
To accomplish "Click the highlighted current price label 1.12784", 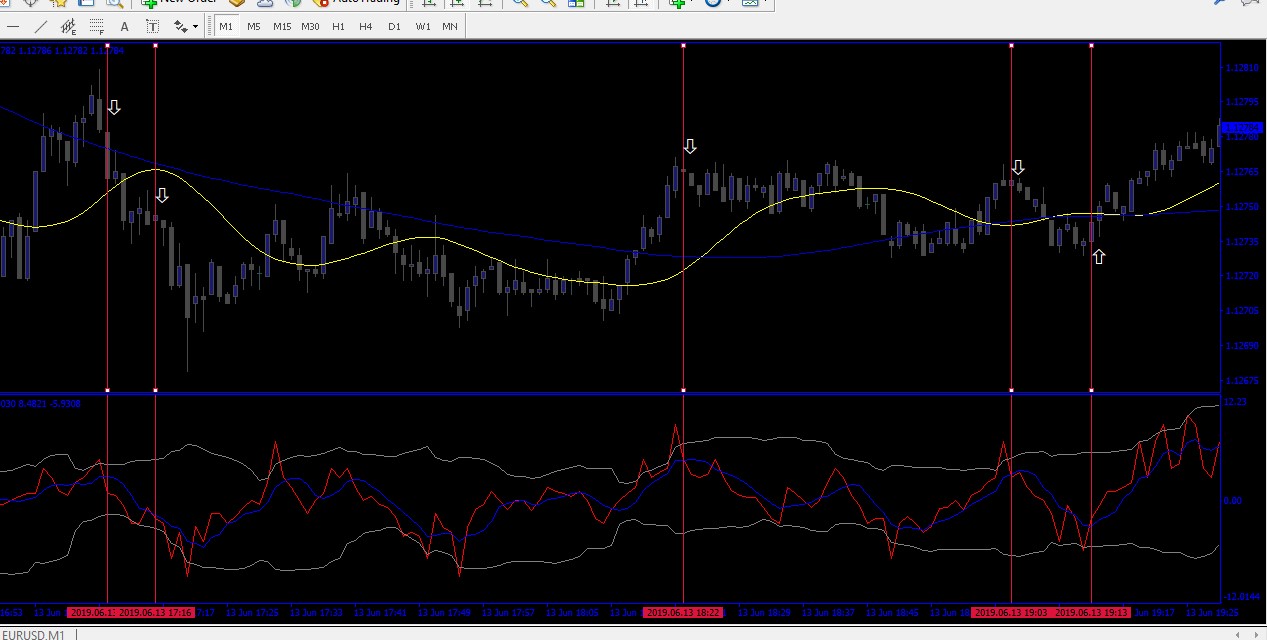I will tap(1243, 128).
